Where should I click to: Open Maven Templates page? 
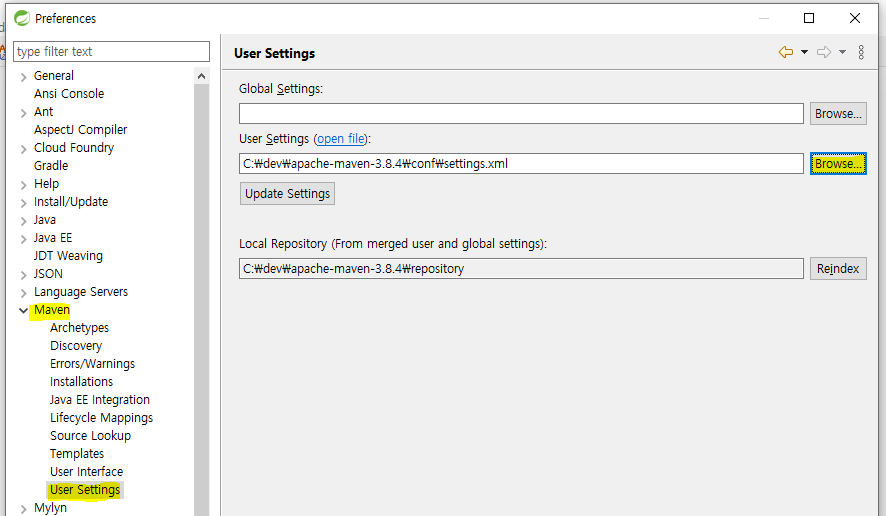(77, 453)
